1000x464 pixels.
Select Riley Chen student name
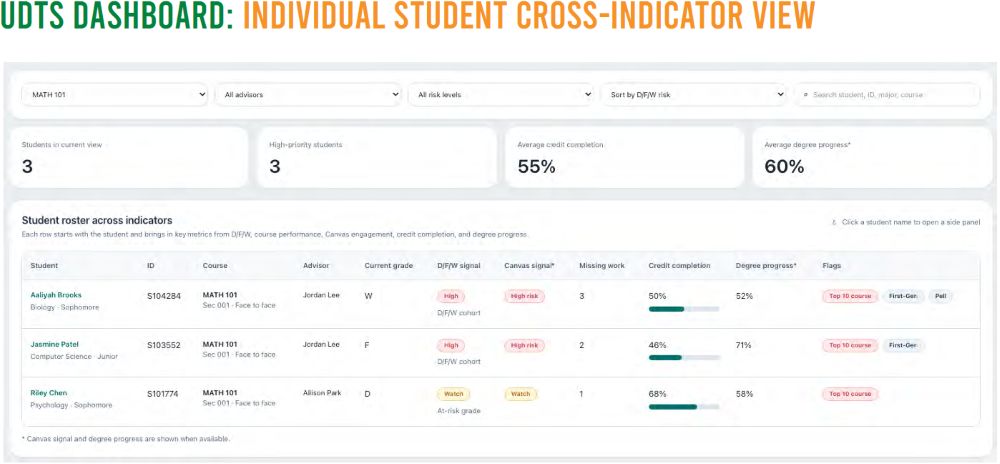coord(48,393)
